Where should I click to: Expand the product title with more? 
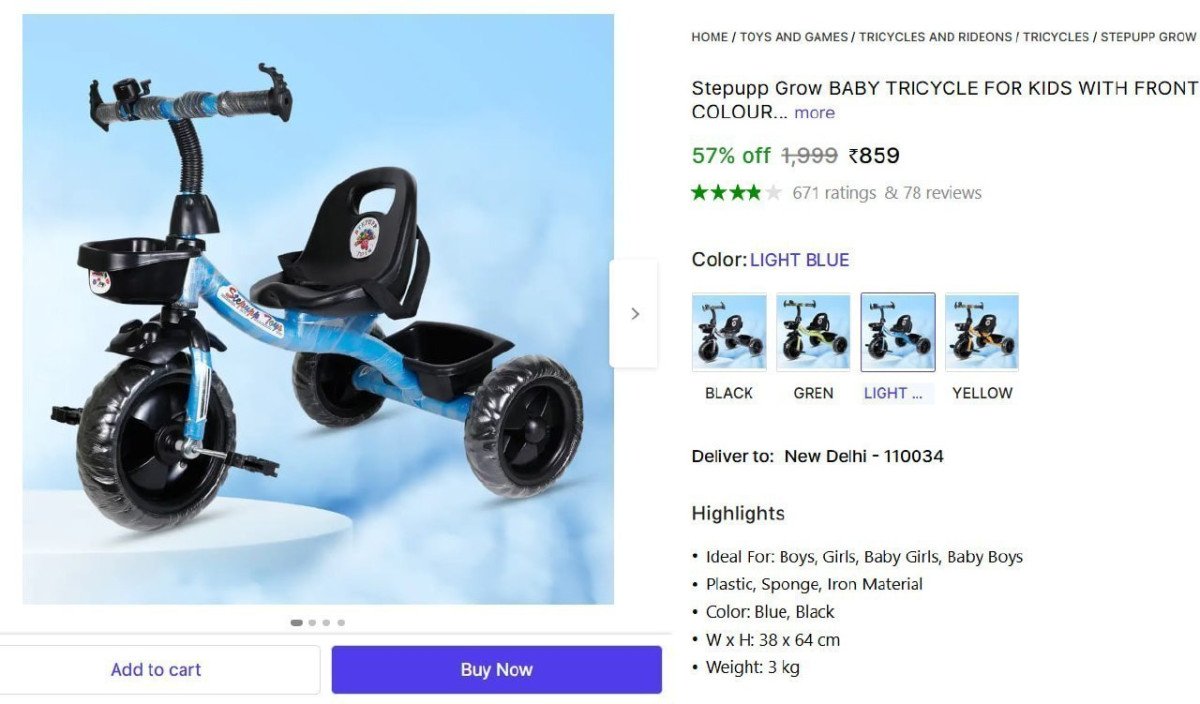click(x=814, y=112)
